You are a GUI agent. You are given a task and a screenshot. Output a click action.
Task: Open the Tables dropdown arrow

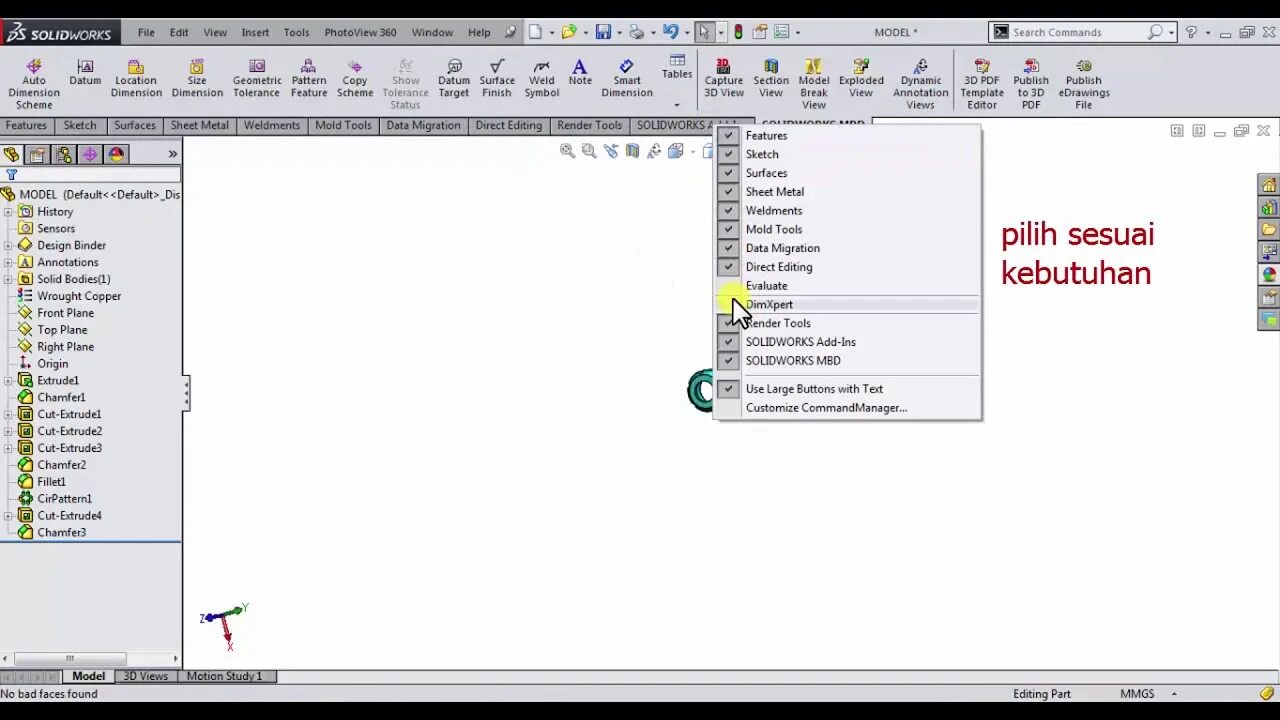click(x=677, y=105)
